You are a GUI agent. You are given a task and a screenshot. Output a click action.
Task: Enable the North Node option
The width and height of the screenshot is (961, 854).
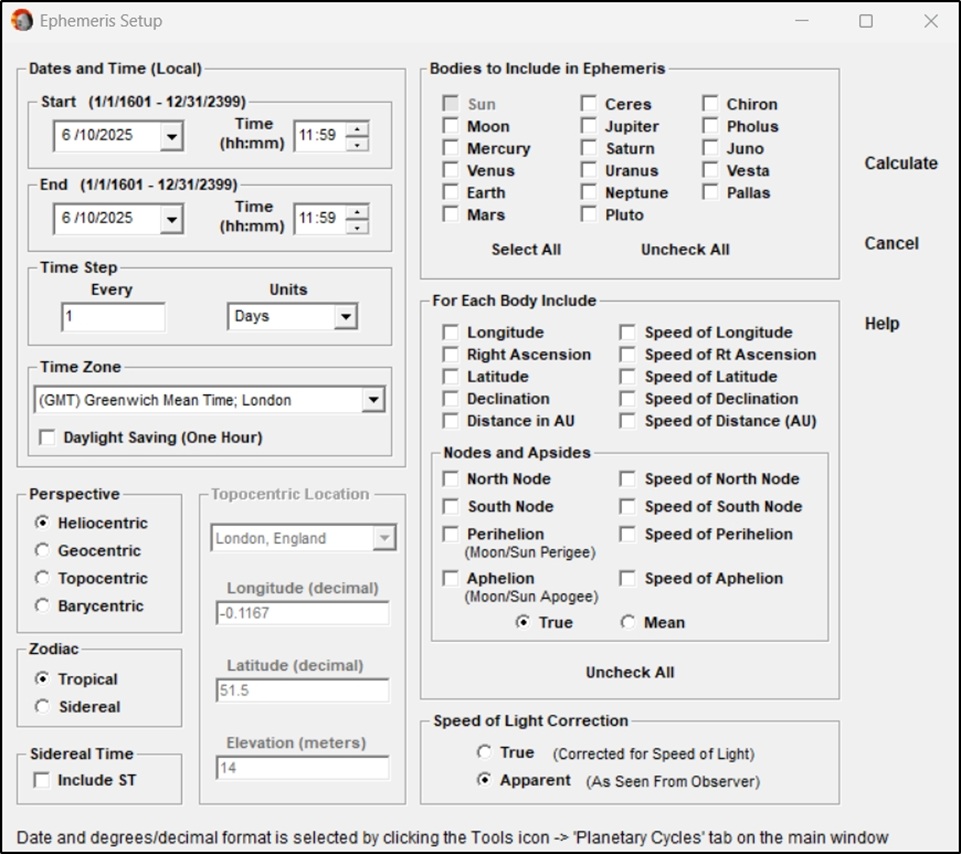[x=449, y=478]
